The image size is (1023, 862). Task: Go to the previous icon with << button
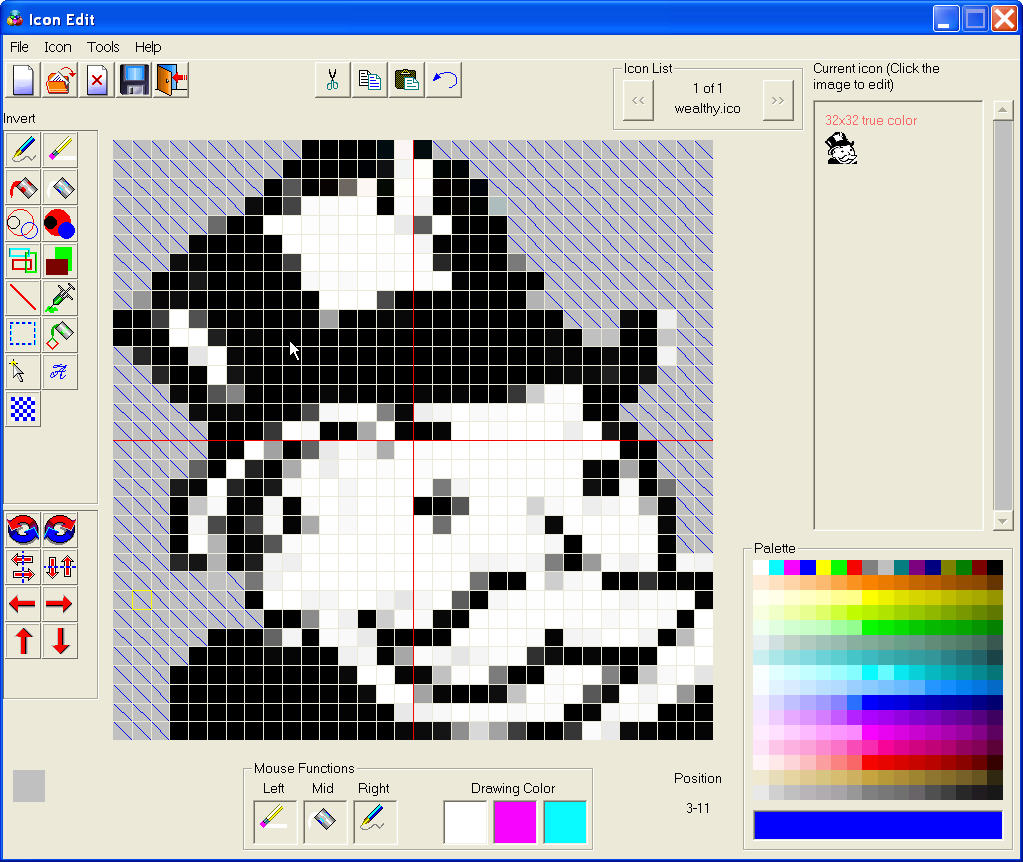pos(638,100)
